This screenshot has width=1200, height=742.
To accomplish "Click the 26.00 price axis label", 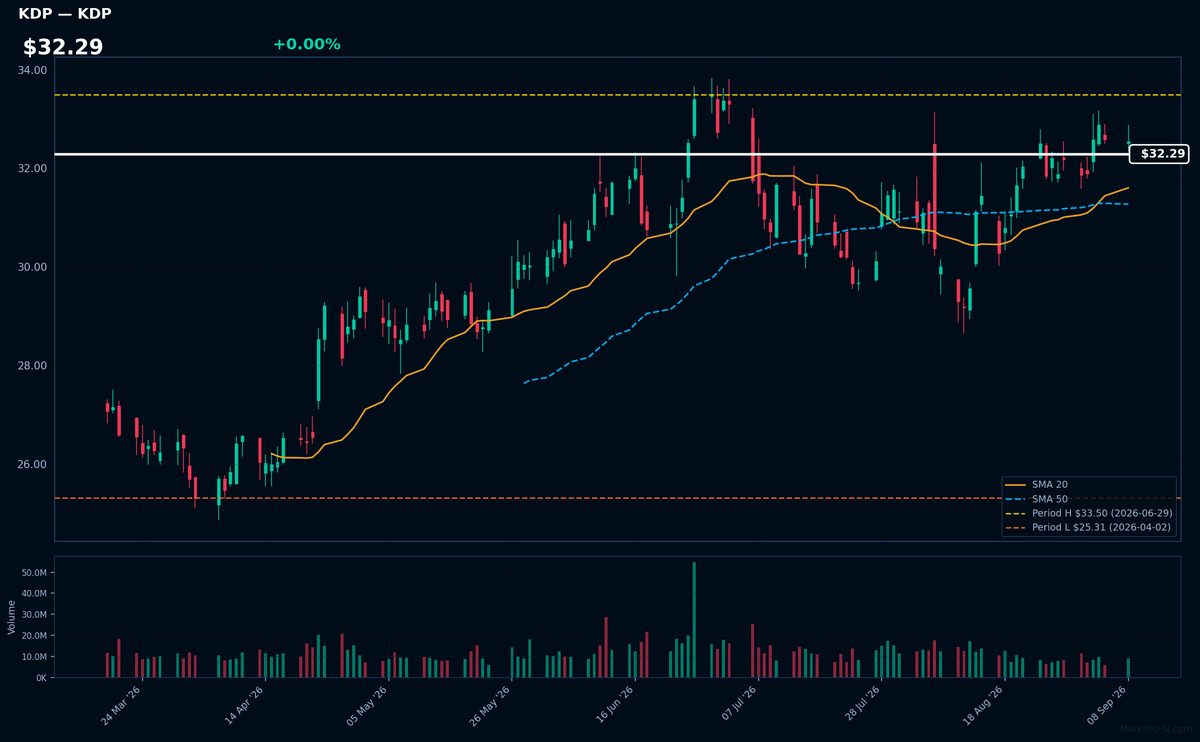I will click(x=32, y=465).
